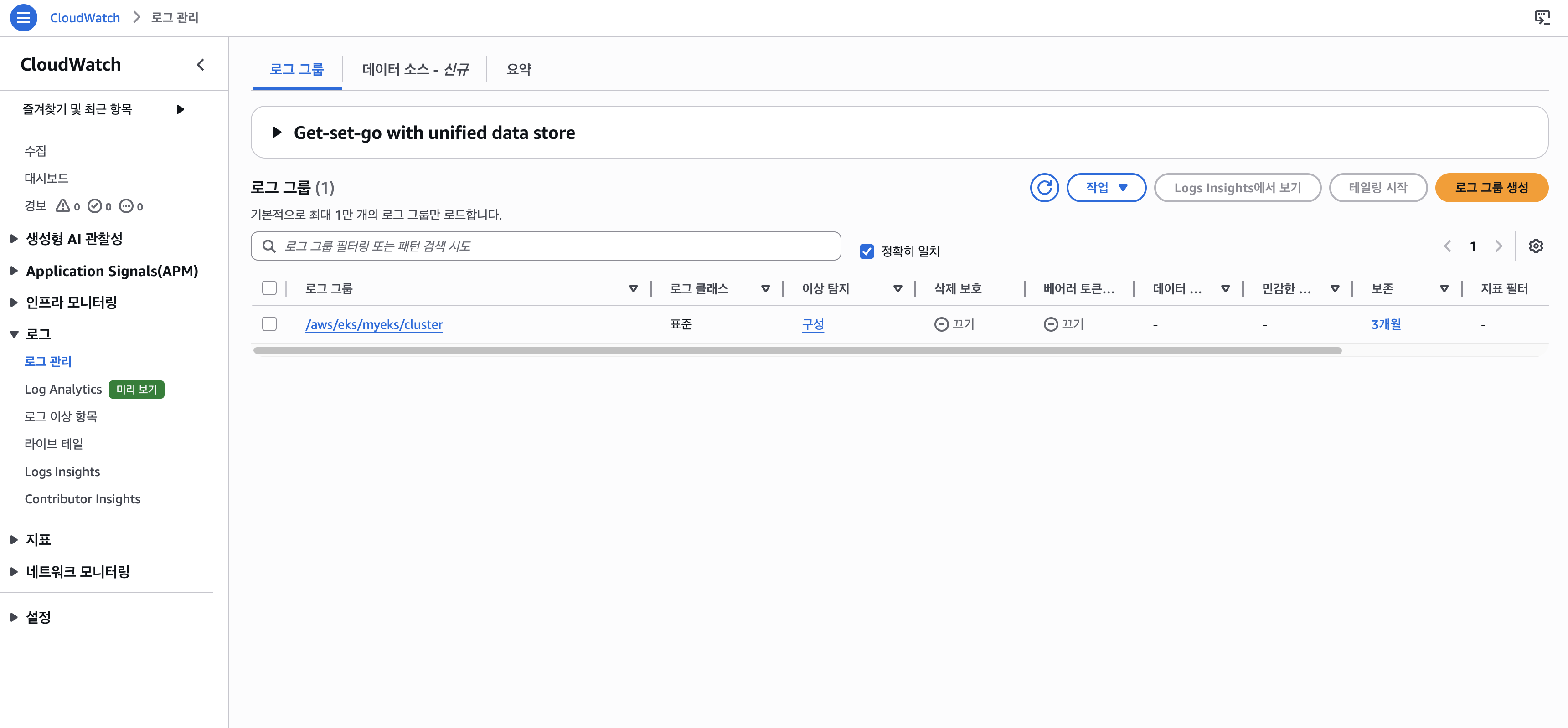The height and width of the screenshot is (728, 1568).
Task: Check the /aws/eks/myeks/cluster row checkbox
Action: pyautogui.click(x=269, y=323)
